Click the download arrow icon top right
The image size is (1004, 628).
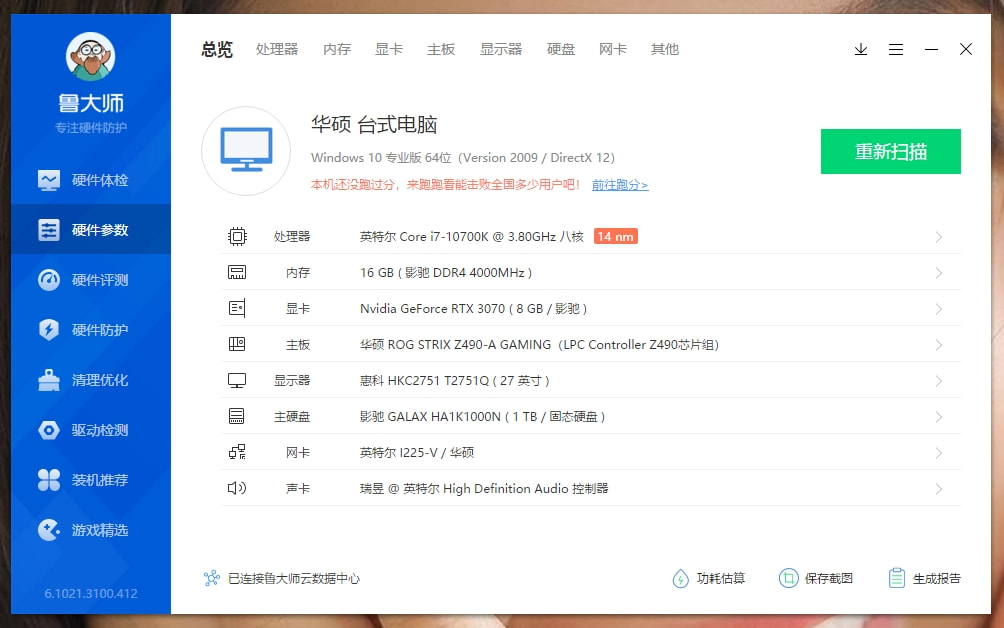pyautogui.click(x=861, y=49)
